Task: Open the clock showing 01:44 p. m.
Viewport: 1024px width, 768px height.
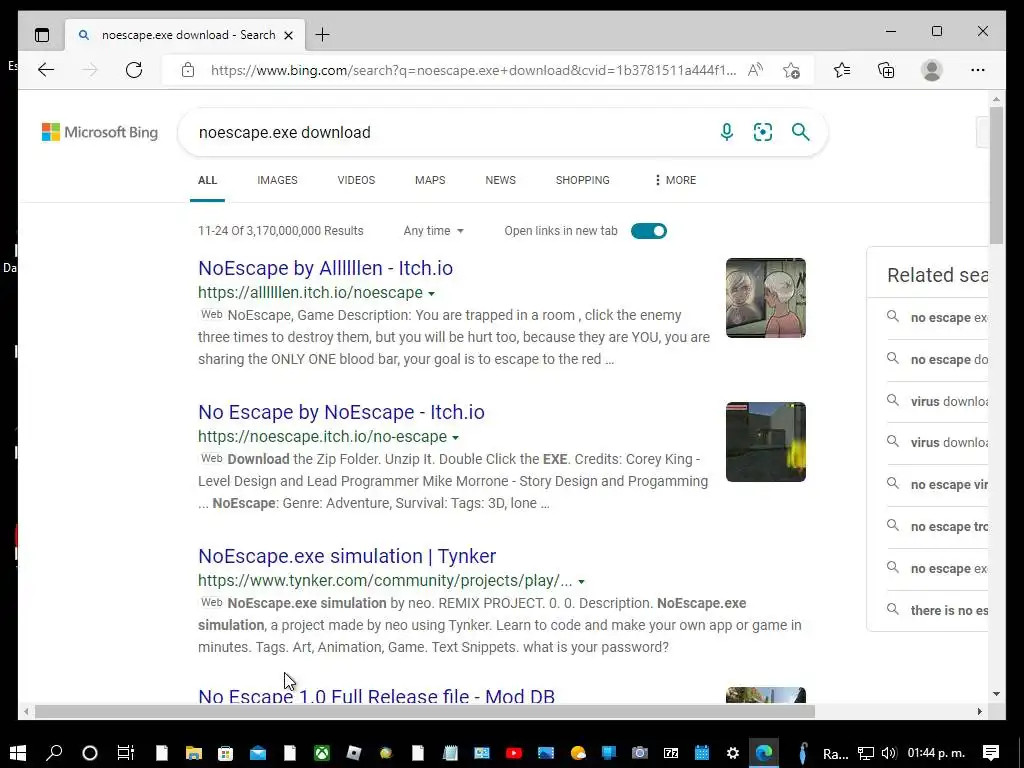Action: tap(936, 753)
